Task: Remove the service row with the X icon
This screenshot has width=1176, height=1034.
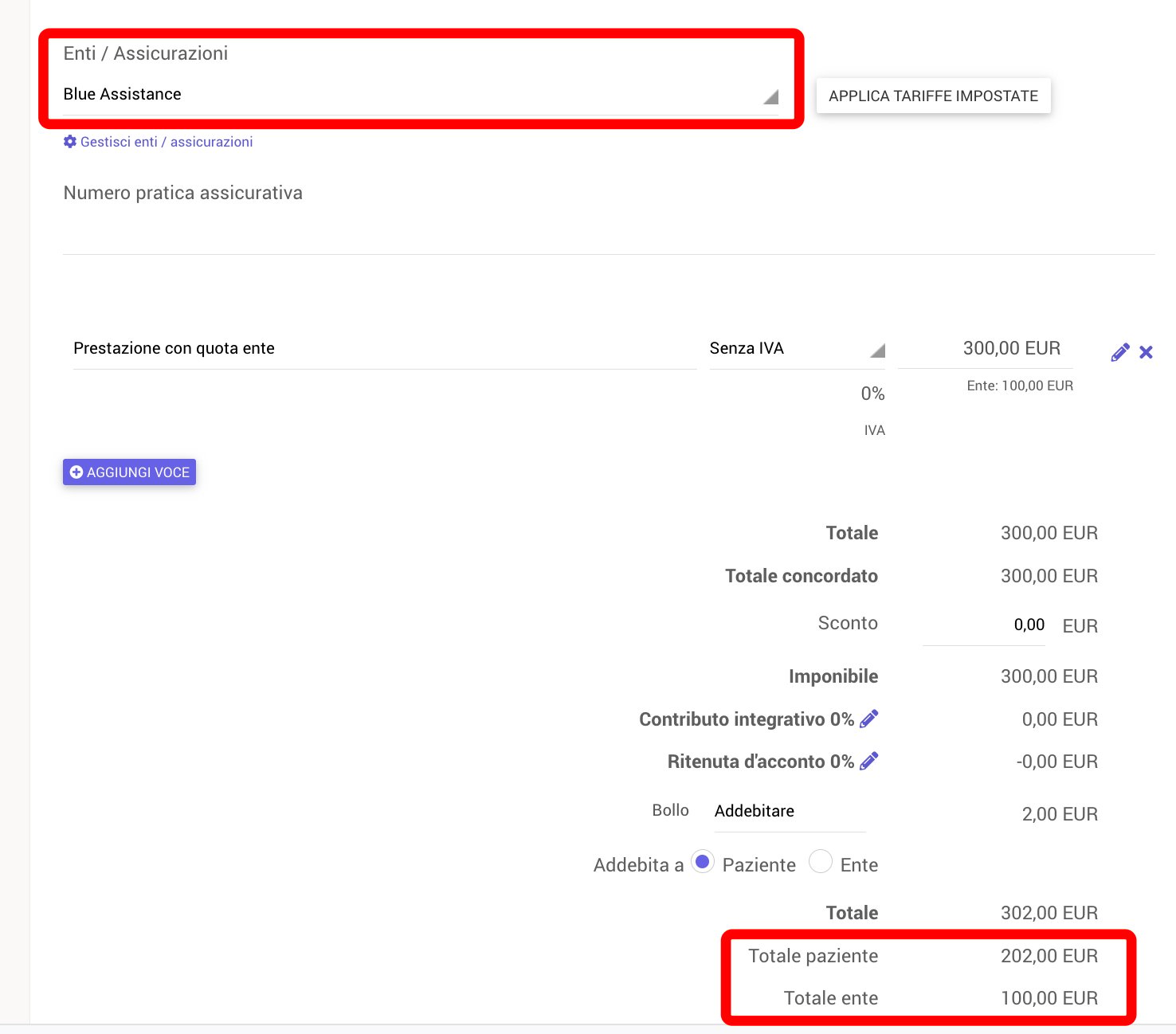Action: click(1146, 352)
